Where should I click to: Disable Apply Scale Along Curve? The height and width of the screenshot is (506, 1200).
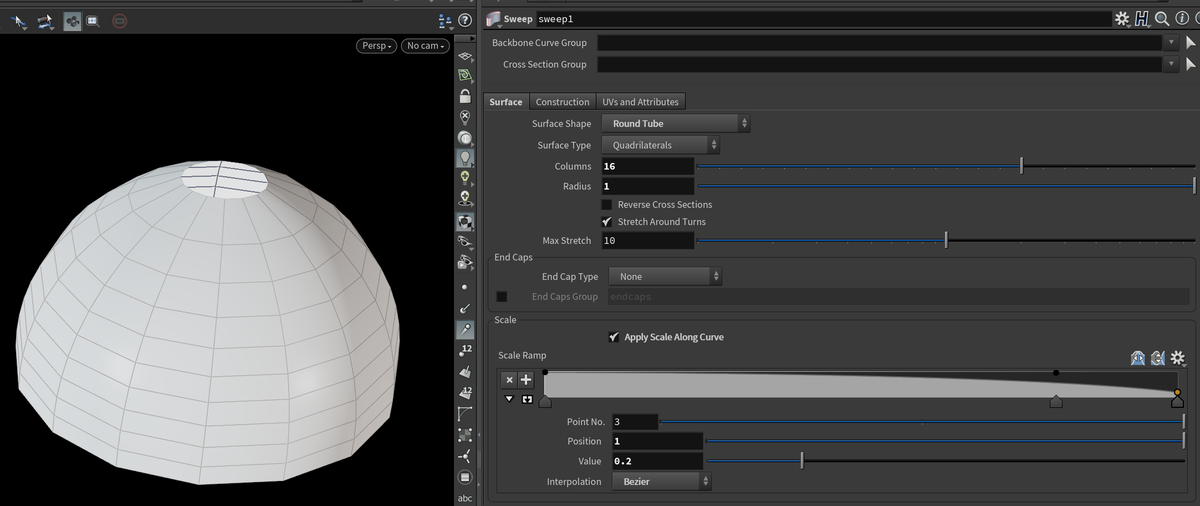click(x=614, y=337)
